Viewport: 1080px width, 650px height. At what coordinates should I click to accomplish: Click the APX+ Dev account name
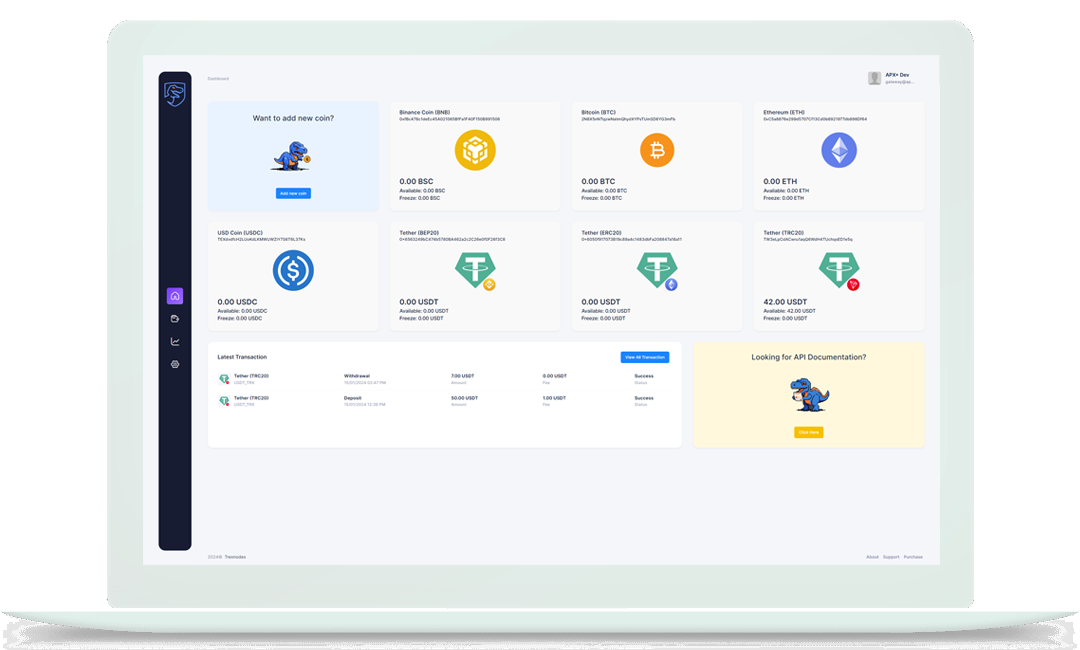[897, 75]
